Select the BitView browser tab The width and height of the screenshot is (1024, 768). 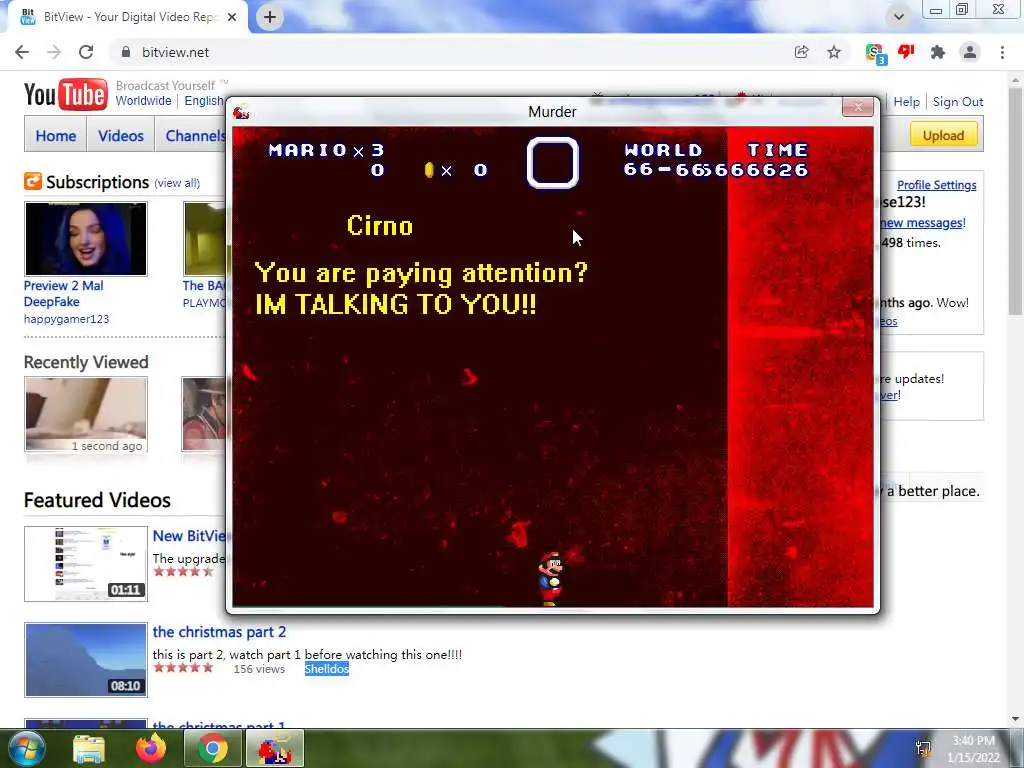click(129, 17)
